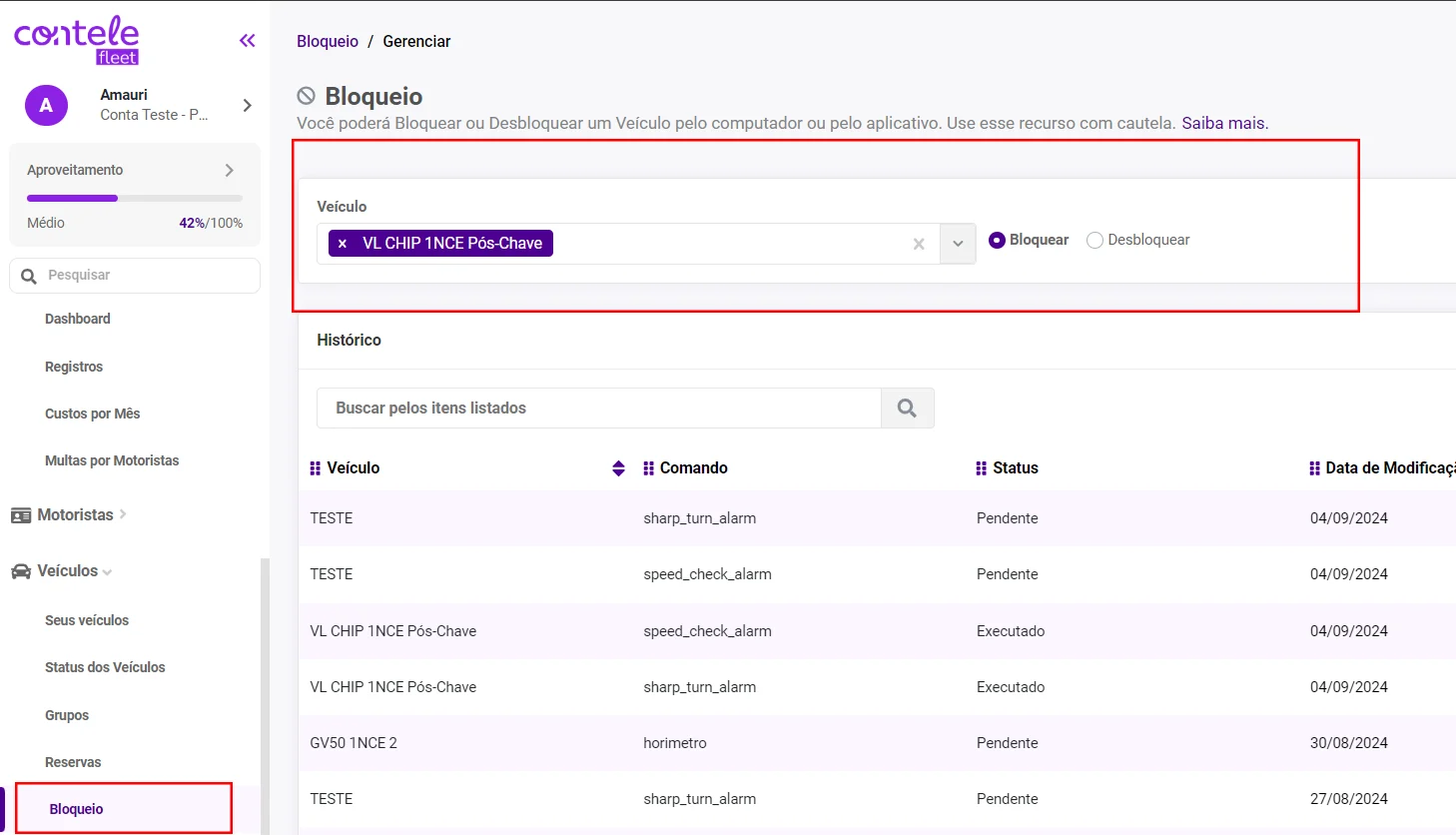The image size is (1456, 835).
Task: Remove VL CHIP 1NCE Pós-Chave chip
Action: click(343, 244)
